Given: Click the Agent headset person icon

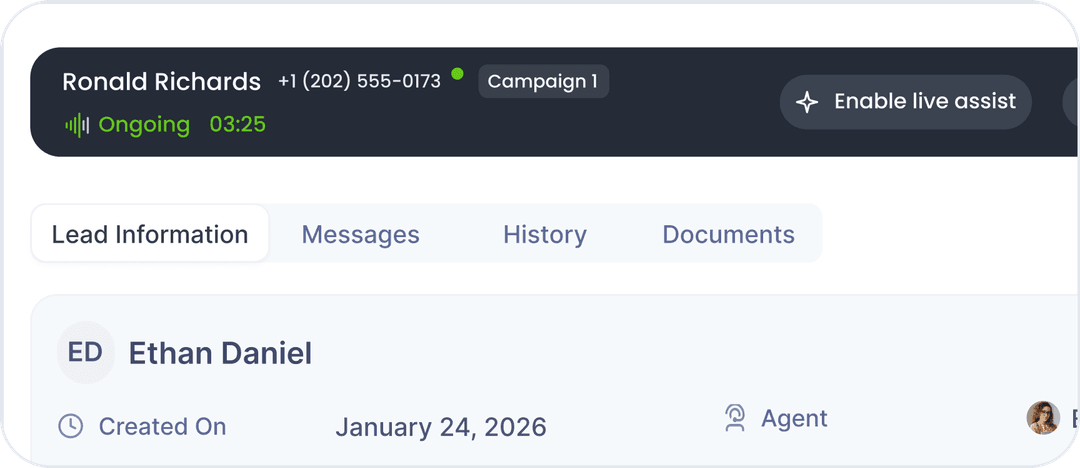Looking at the screenshot, I should 735,418.
